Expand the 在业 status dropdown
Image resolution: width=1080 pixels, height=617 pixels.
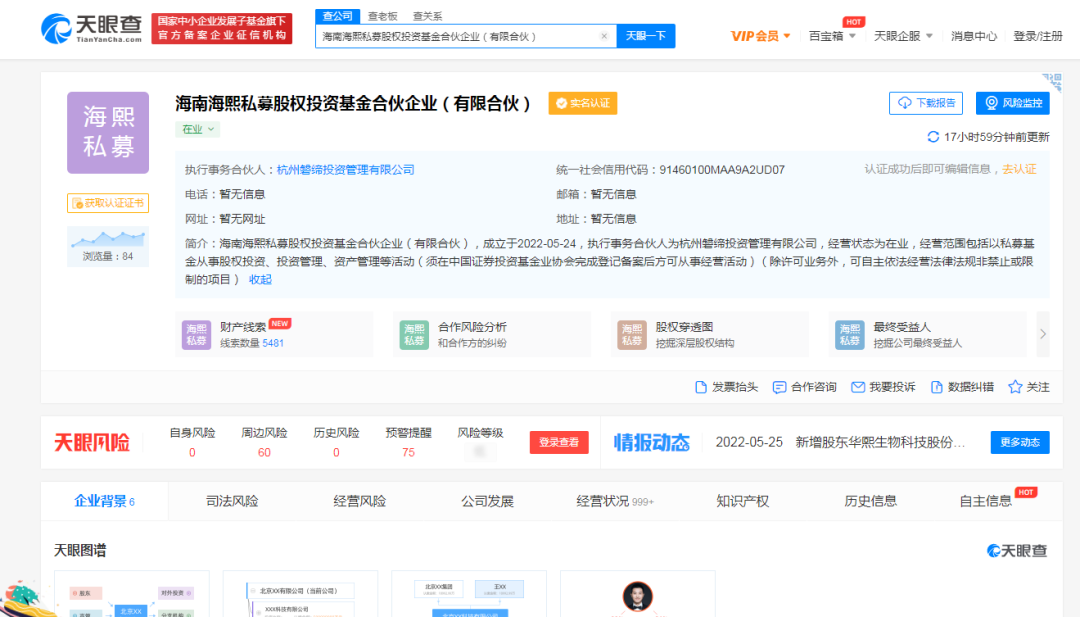(198, 129)
